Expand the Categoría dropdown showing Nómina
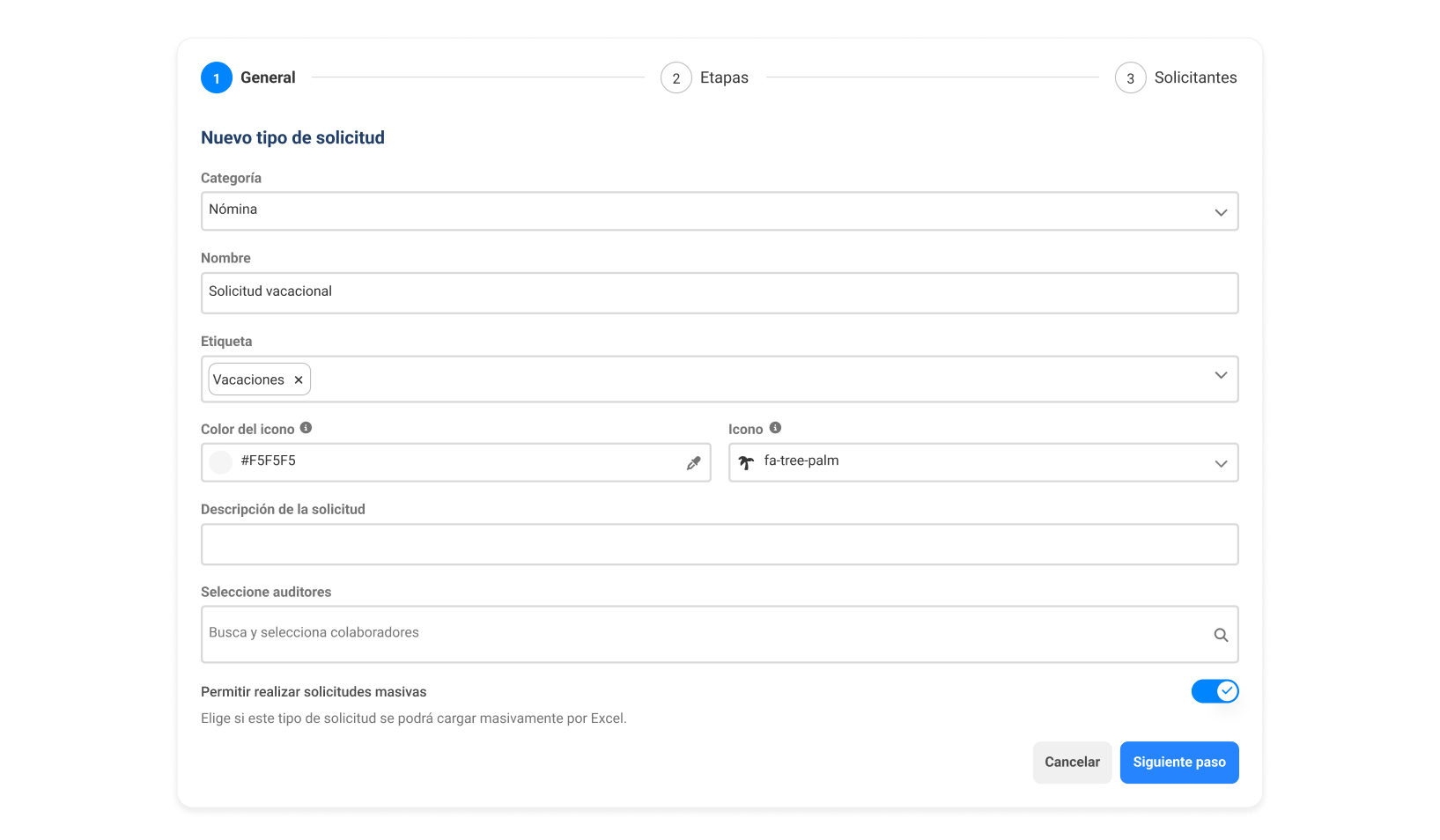This screenshot has width=1440, height=840. (x=1221, y=212)
